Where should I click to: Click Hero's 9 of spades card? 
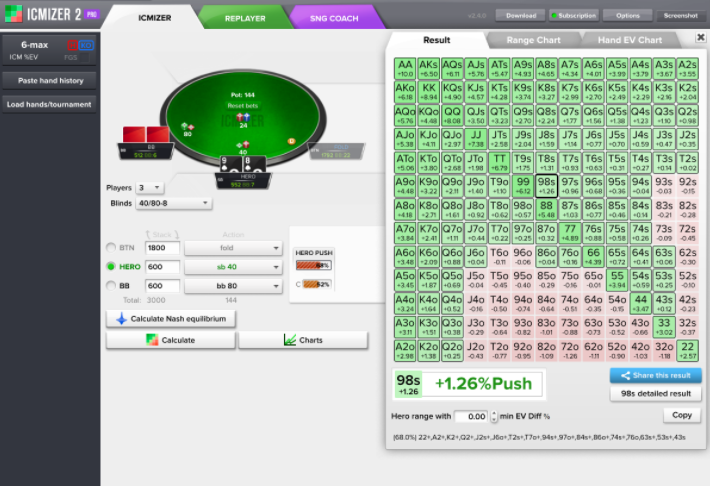tap(230, 164)
